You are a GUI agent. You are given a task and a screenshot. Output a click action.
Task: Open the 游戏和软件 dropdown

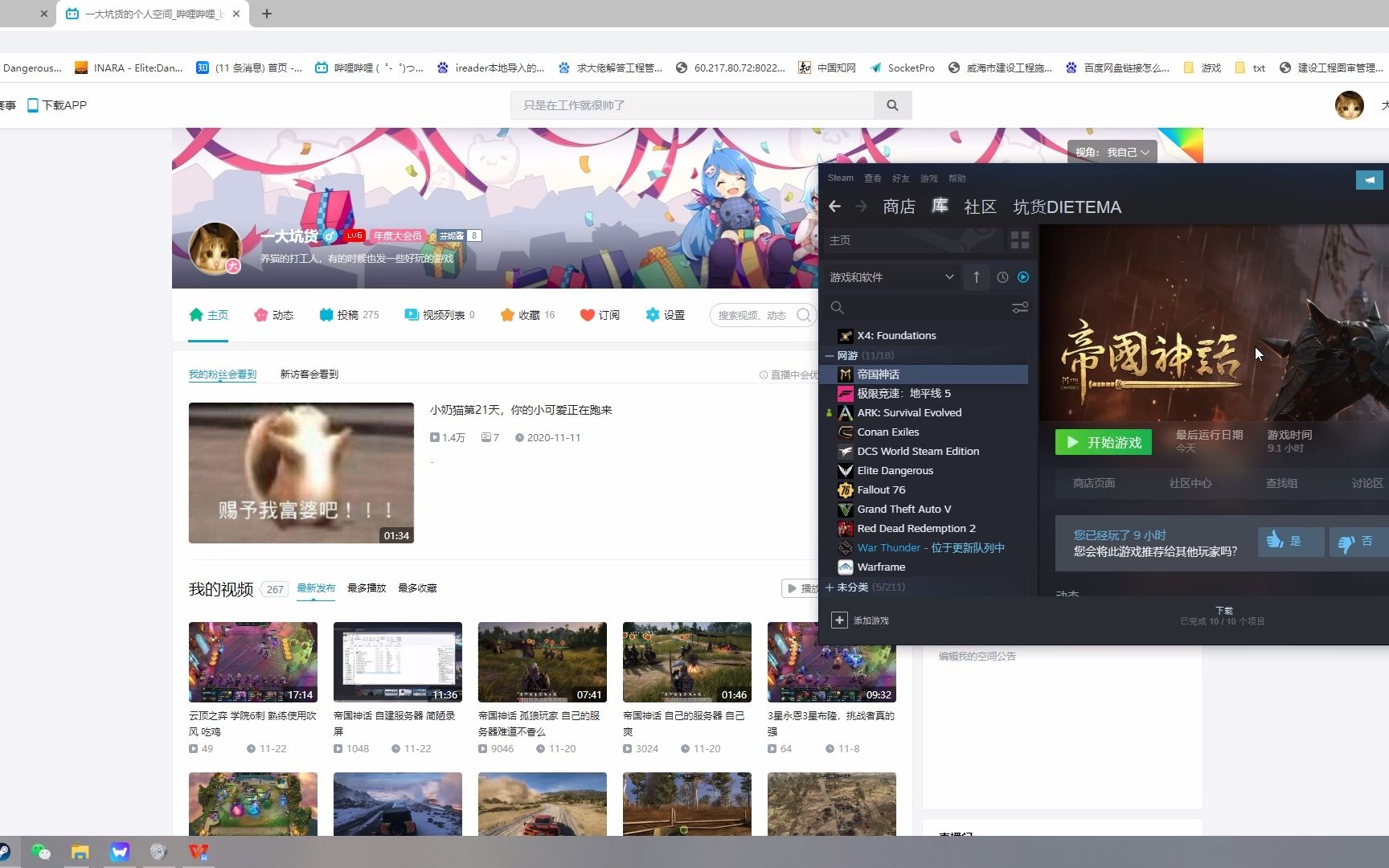pos(892,277)
